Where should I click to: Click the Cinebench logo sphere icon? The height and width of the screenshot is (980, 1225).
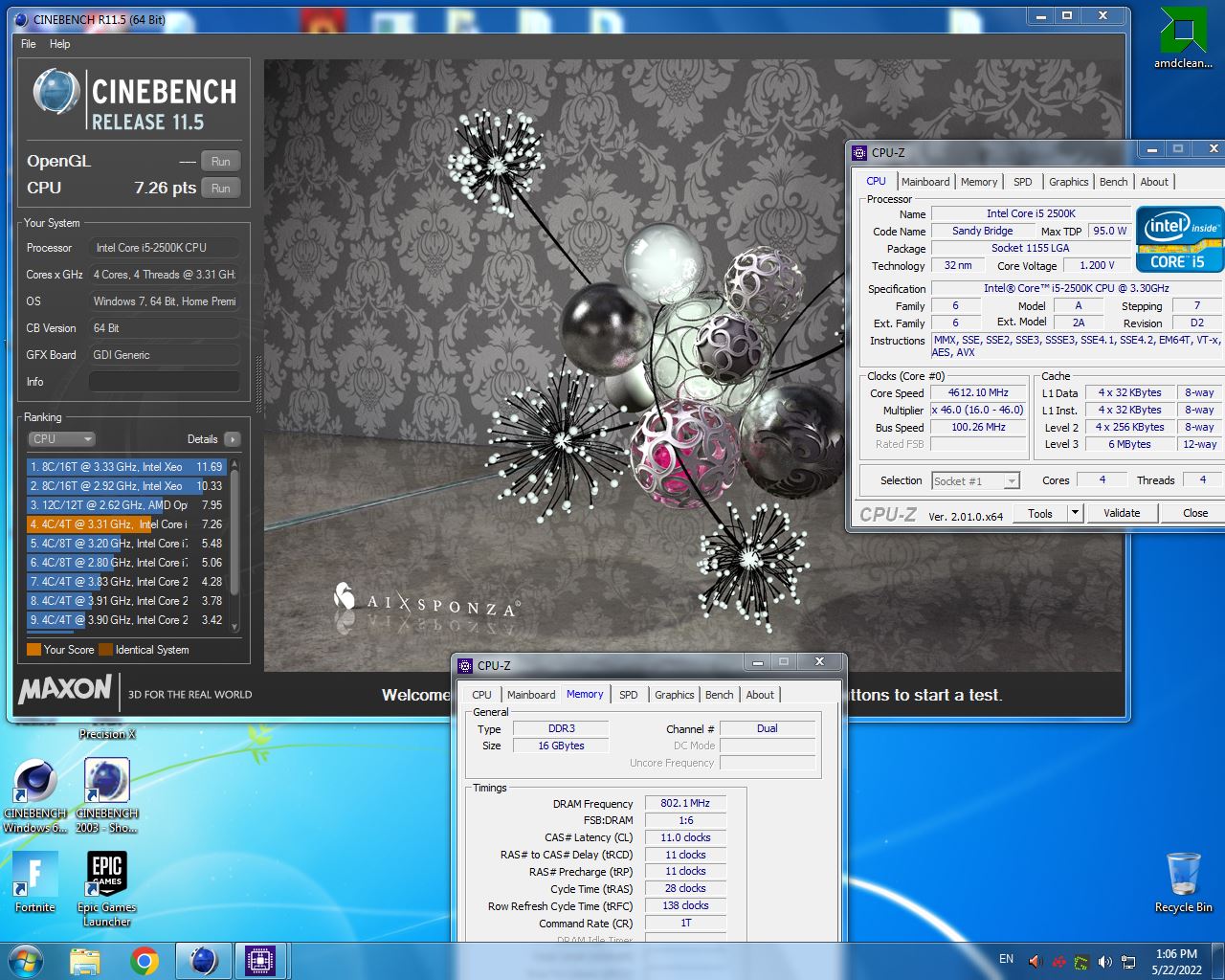(x=56, y=93)
